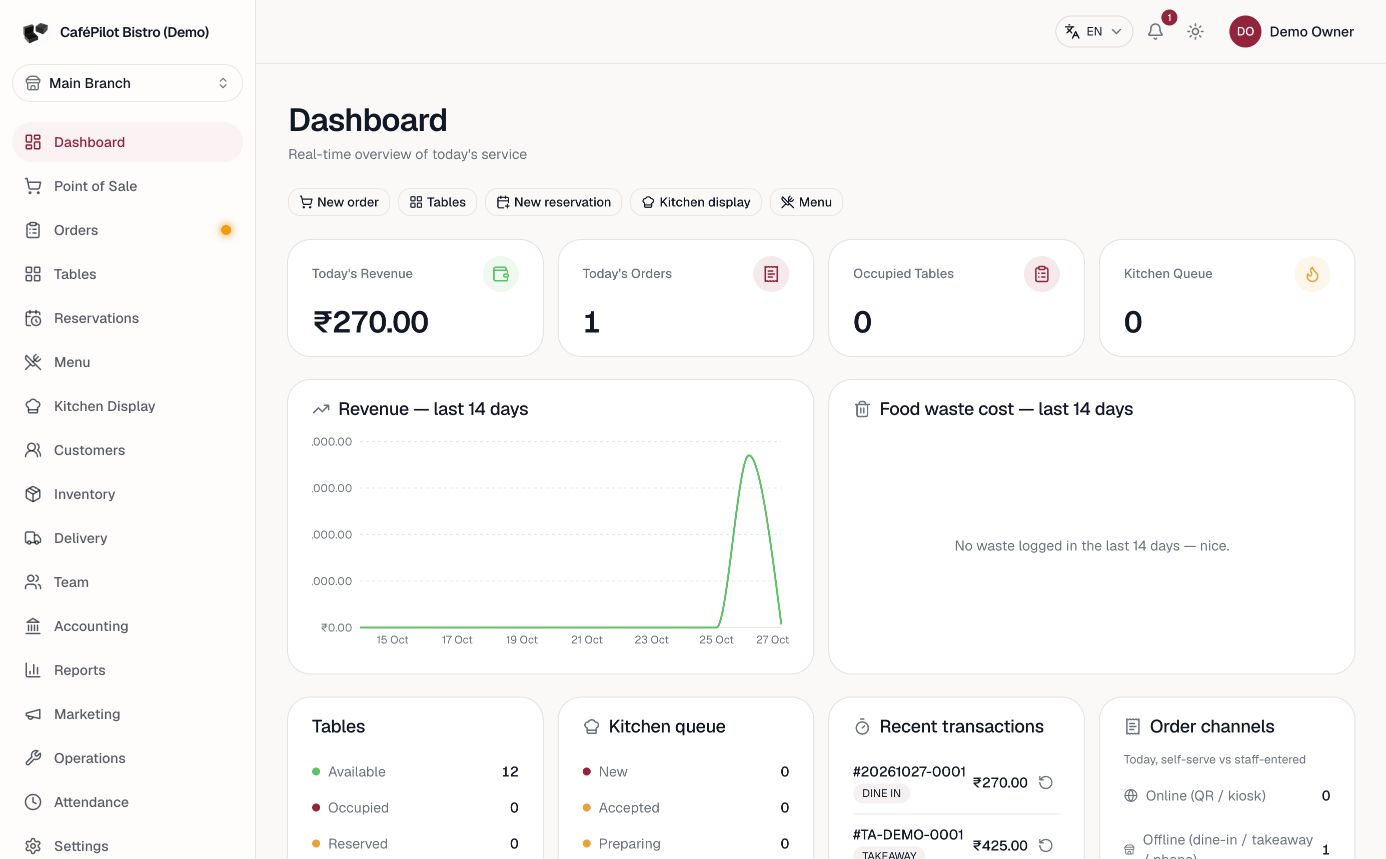This screenshot has width=1386, height=859.
Task: Click the Kitchen Display chef hat icon in sidebar
Action: (x=33, y=406)
